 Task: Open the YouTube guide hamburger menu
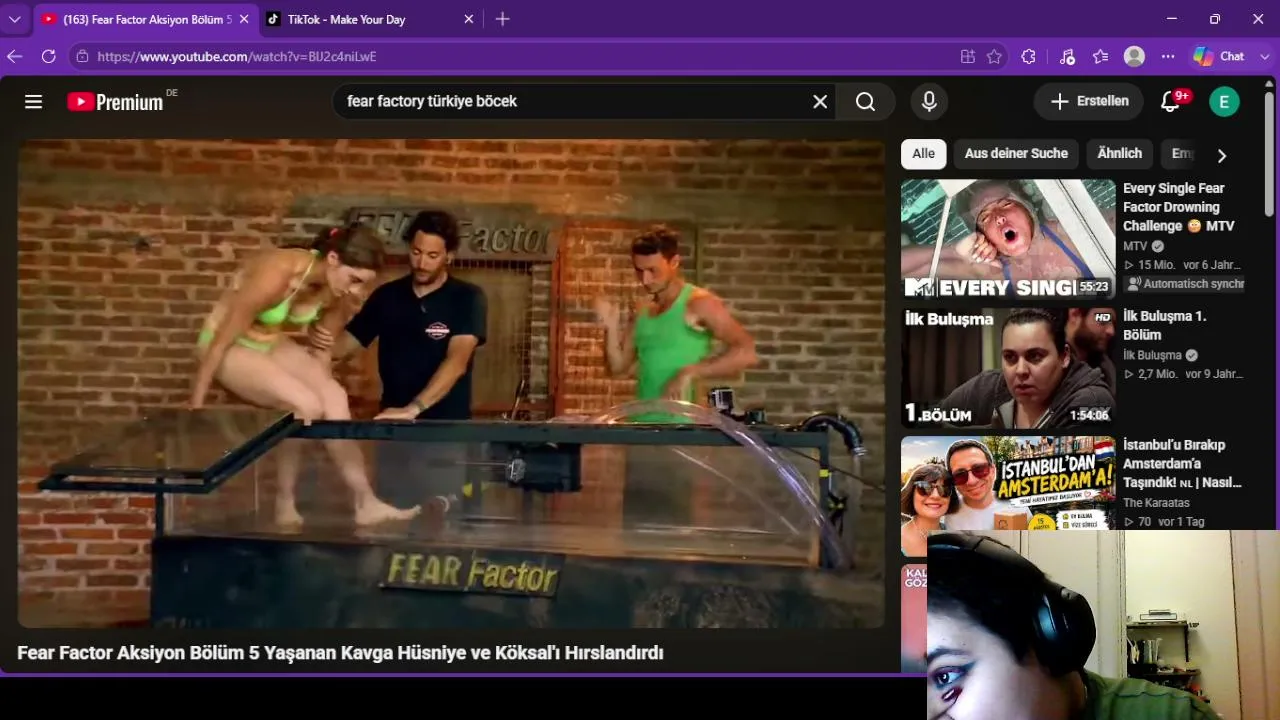34,101
